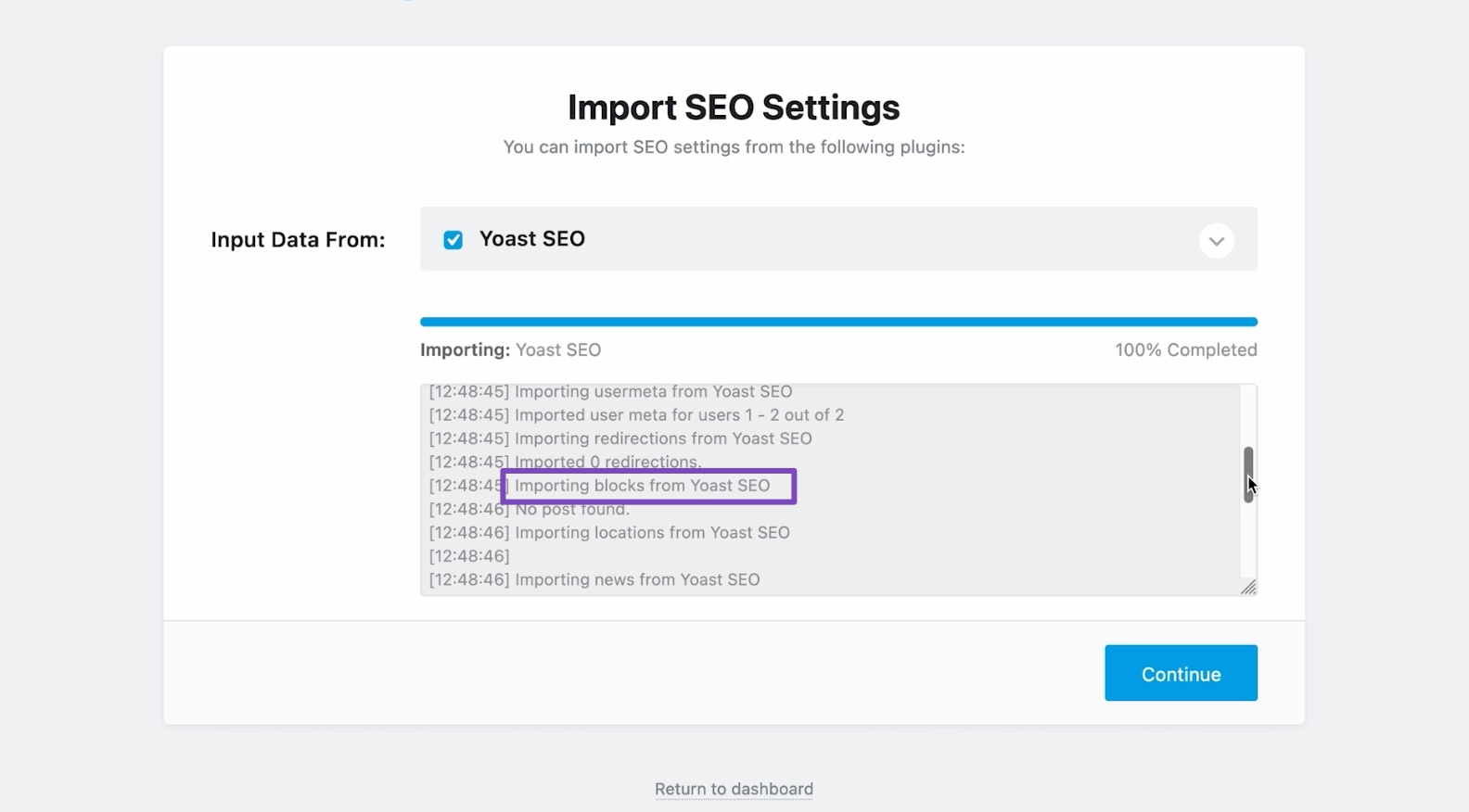Click the 'Importing: Yoast SEO' status label
The height and width of the screenshot is (812, 1469).
point(510,350)
